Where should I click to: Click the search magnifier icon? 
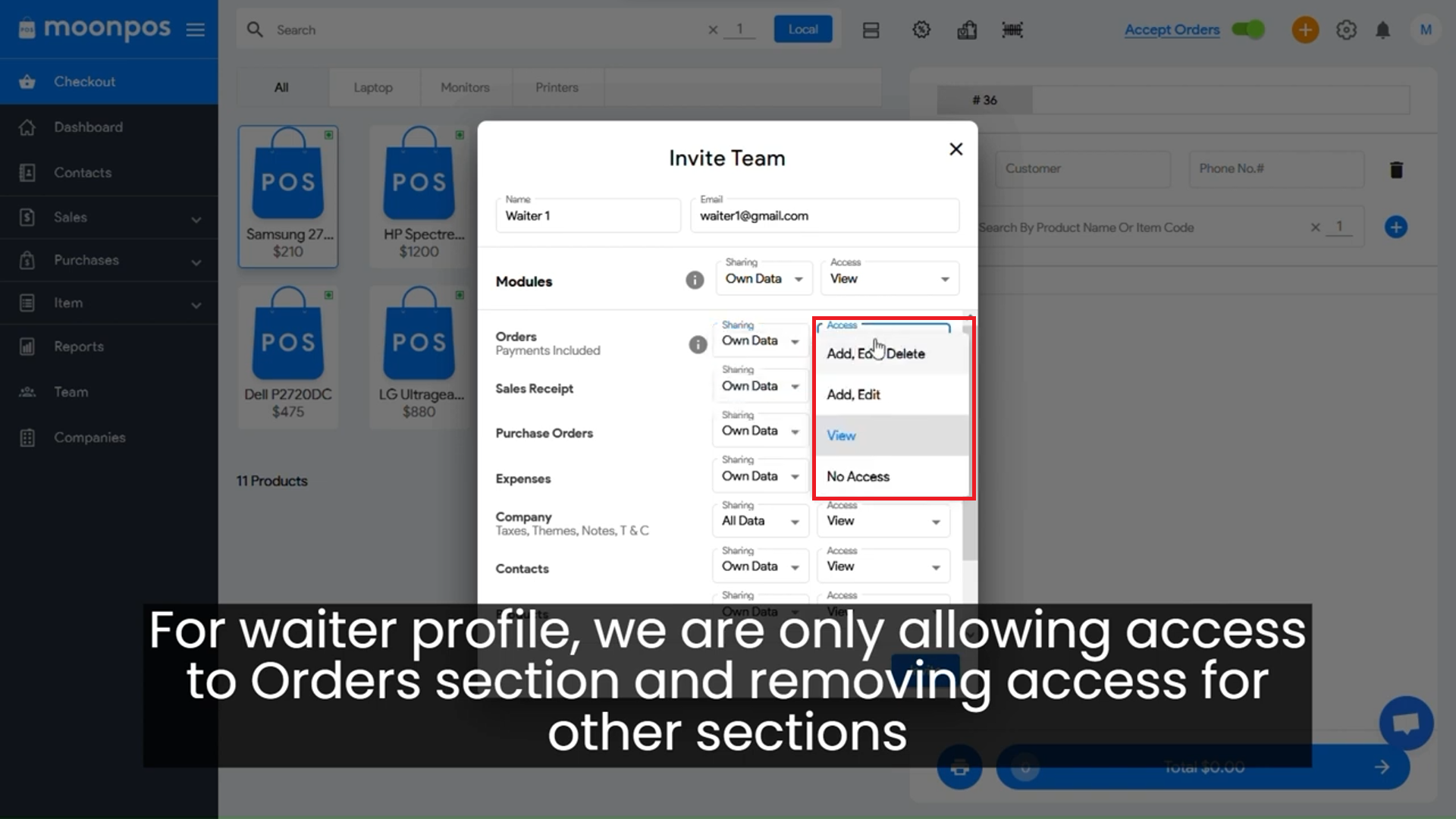pos(255,30)
